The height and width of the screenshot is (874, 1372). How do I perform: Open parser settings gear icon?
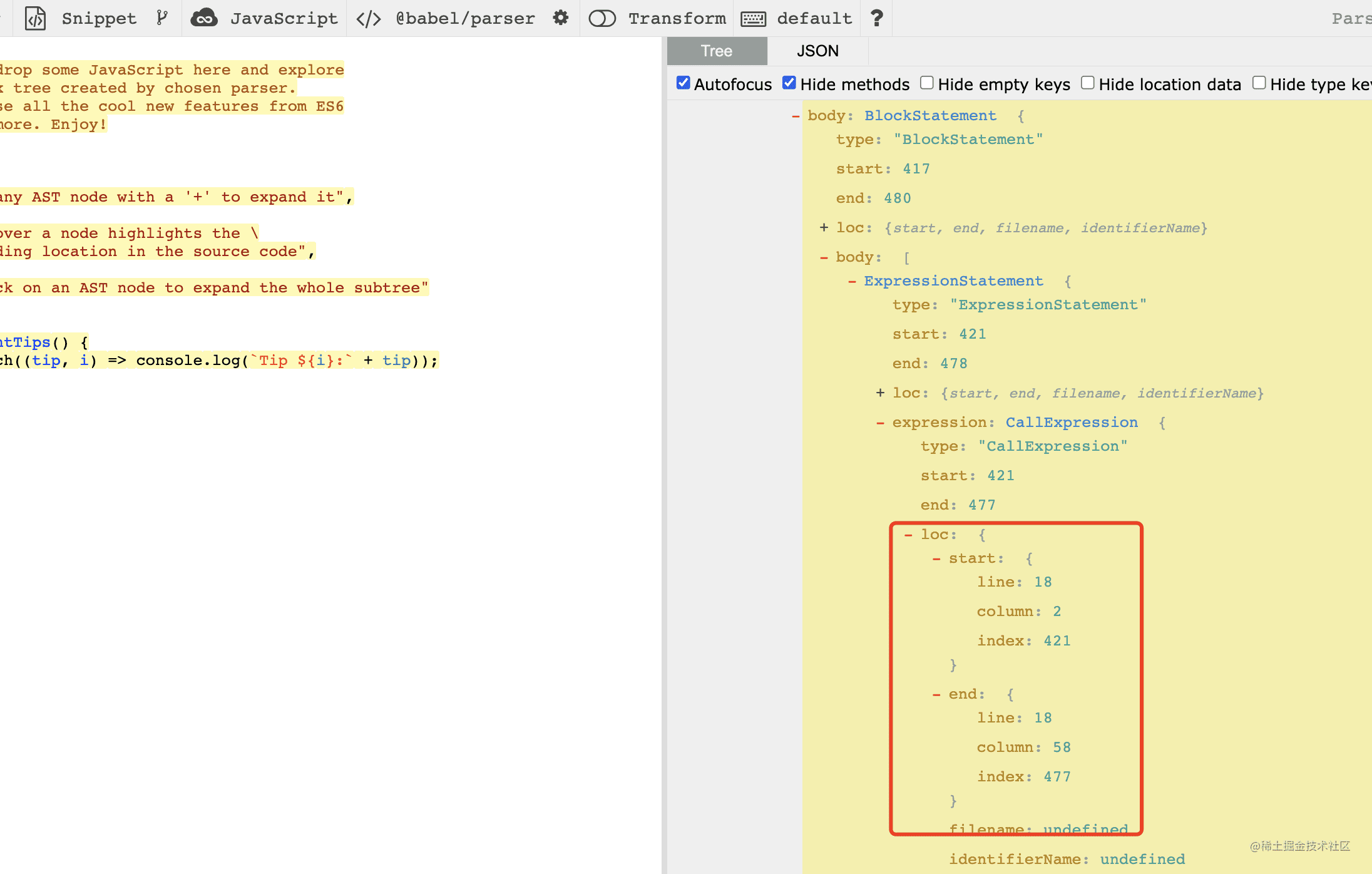click(561, 18)
